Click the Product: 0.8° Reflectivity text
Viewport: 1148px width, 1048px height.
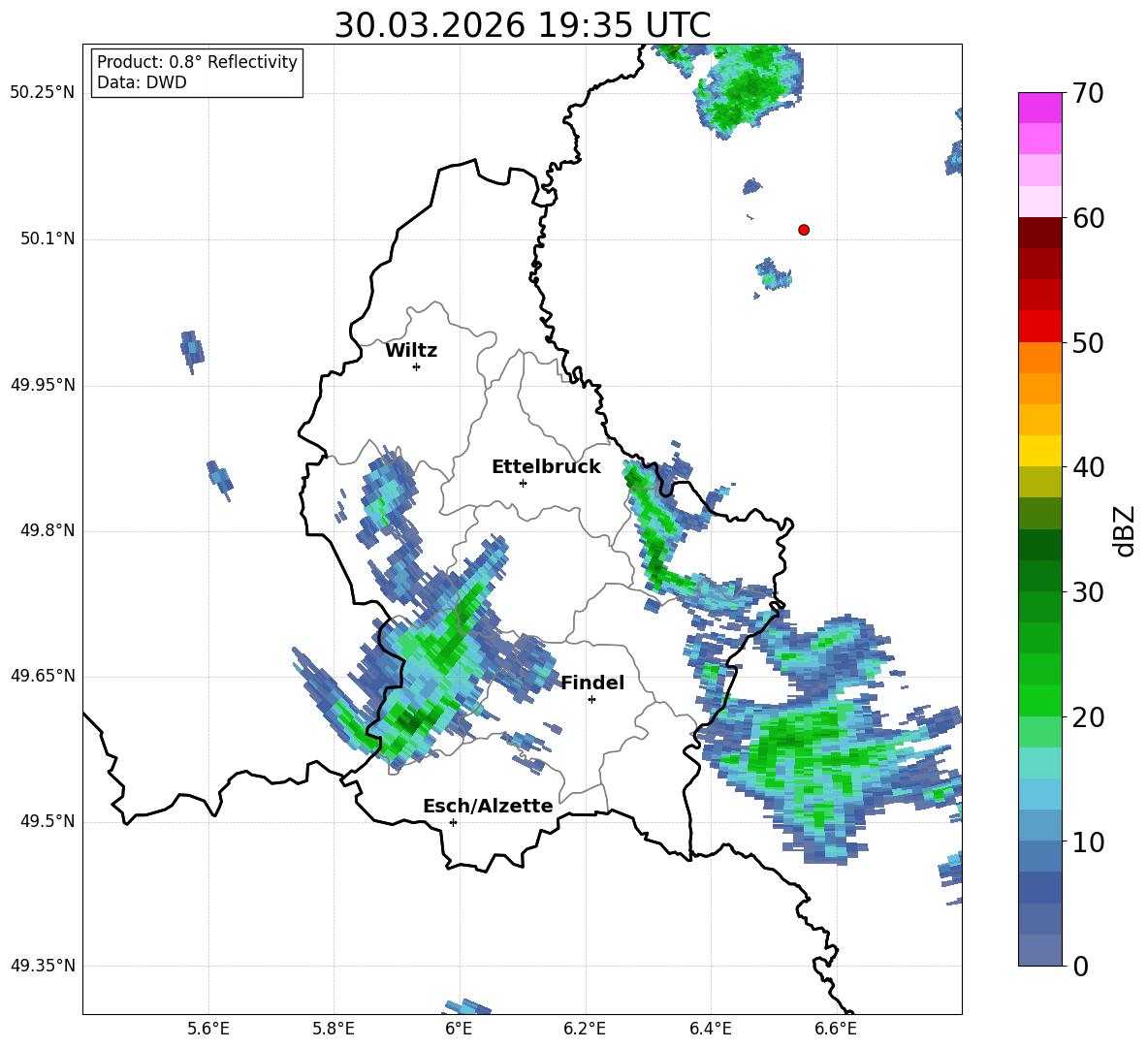click(197, 62)
